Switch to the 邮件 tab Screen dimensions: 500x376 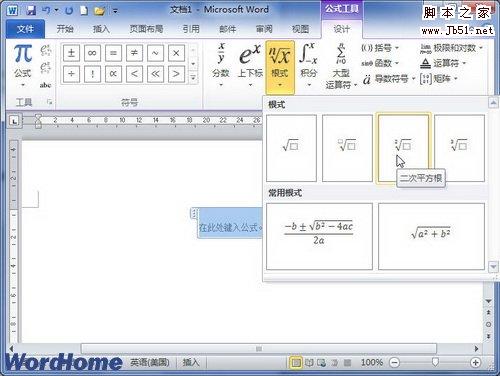coord(228,29)
